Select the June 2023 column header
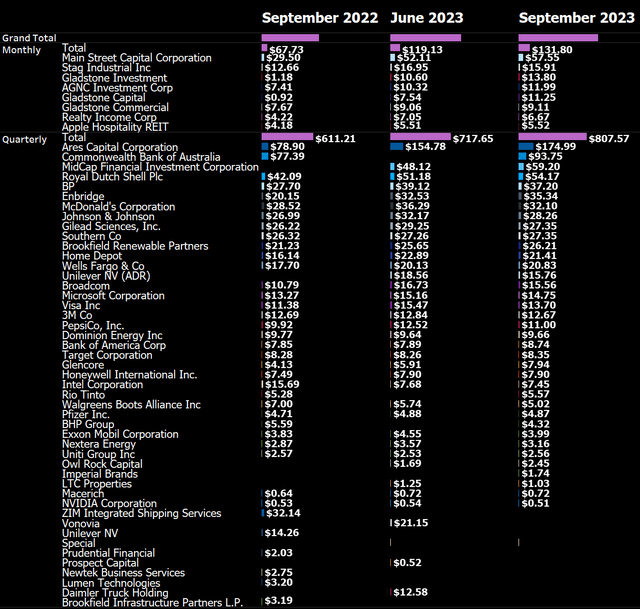The height and width of the screenshot is (609, 640). tap(427, 18)
